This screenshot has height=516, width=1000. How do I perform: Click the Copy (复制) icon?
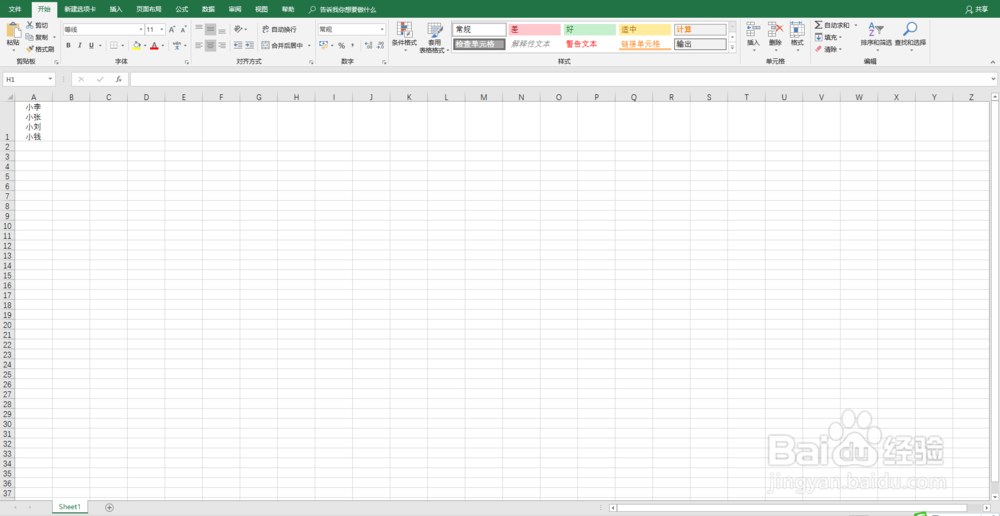pos(29,37)
